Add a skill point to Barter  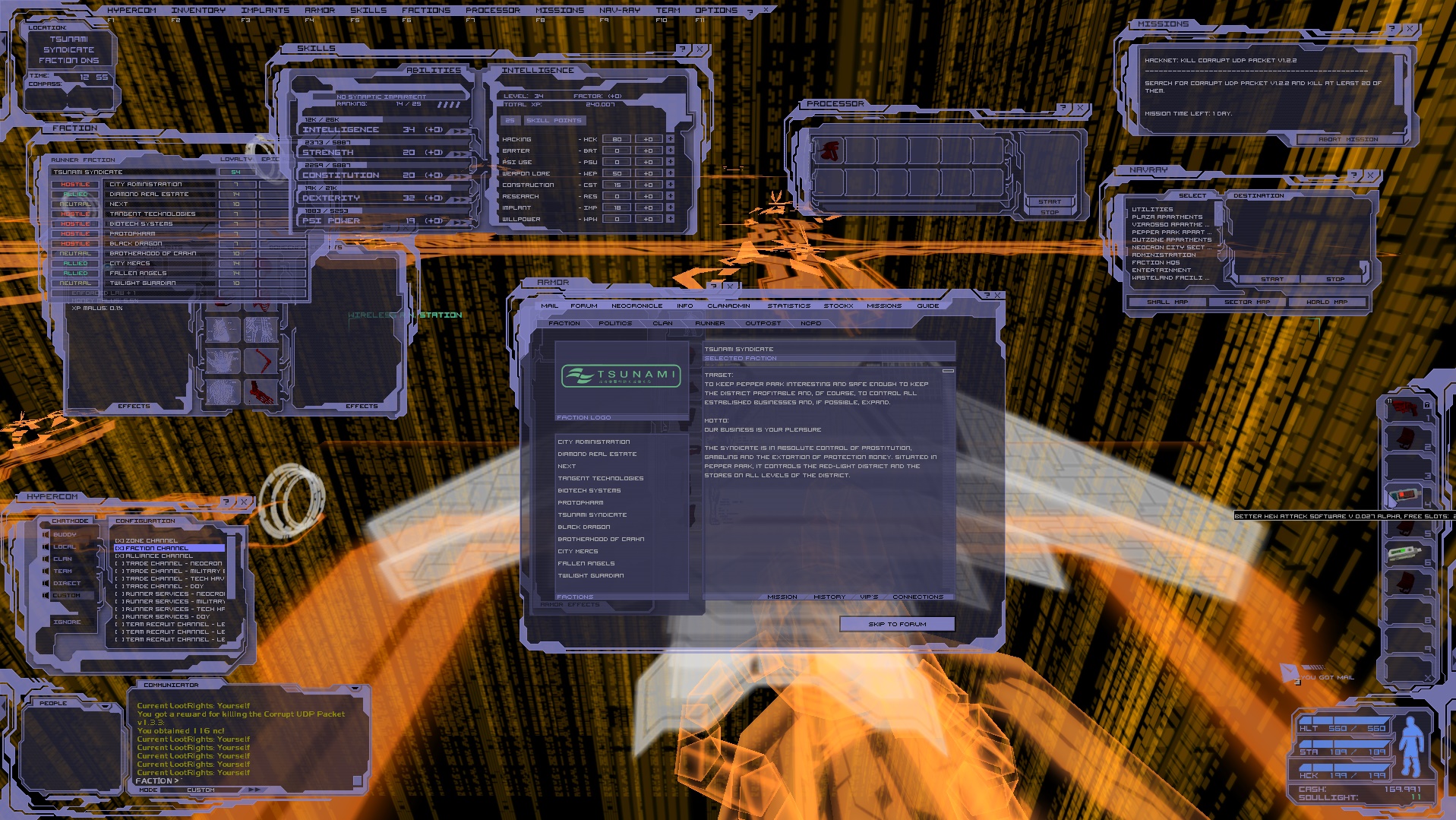(x=670, y=150)
